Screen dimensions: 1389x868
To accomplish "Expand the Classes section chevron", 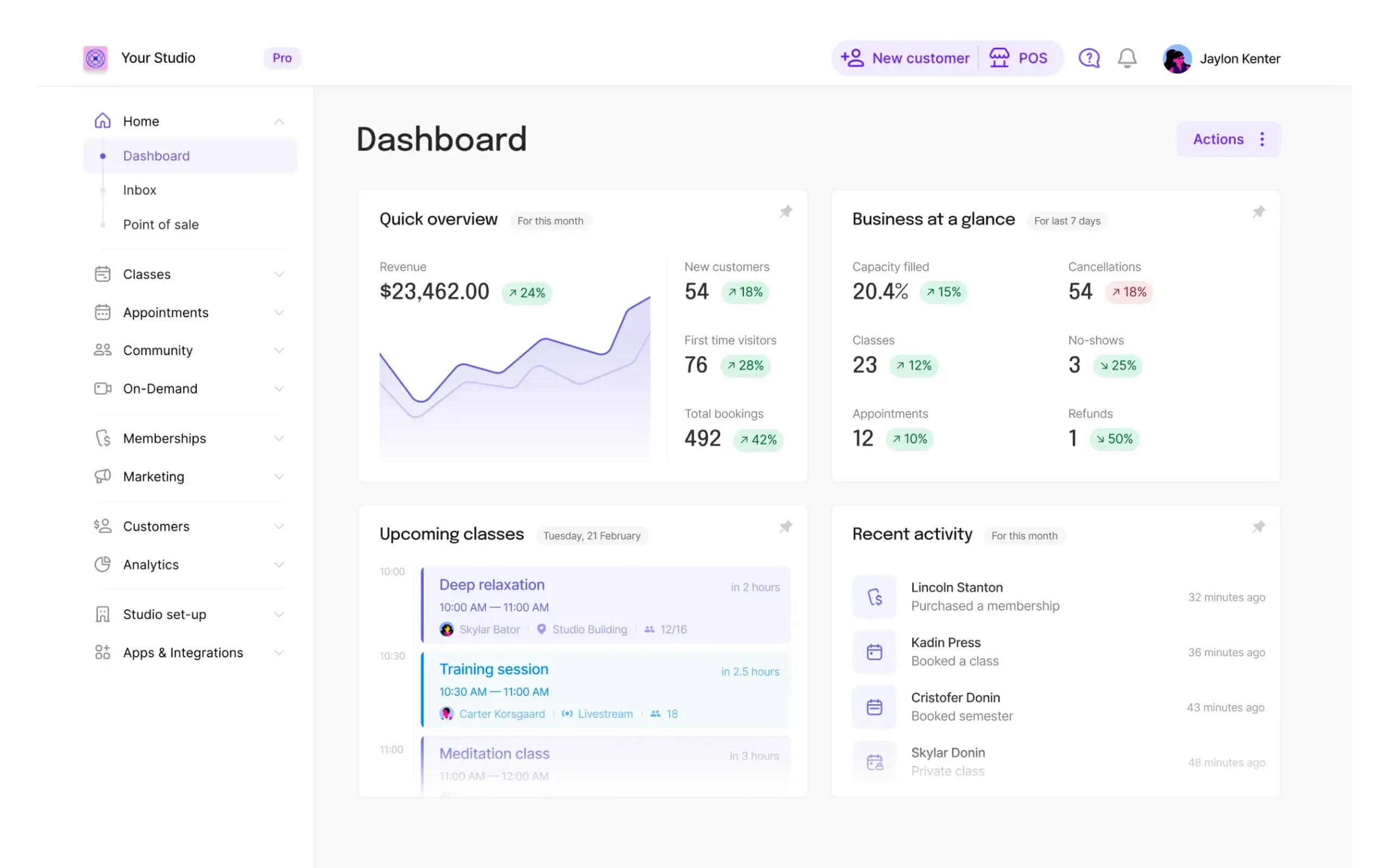I will point(279,275).
